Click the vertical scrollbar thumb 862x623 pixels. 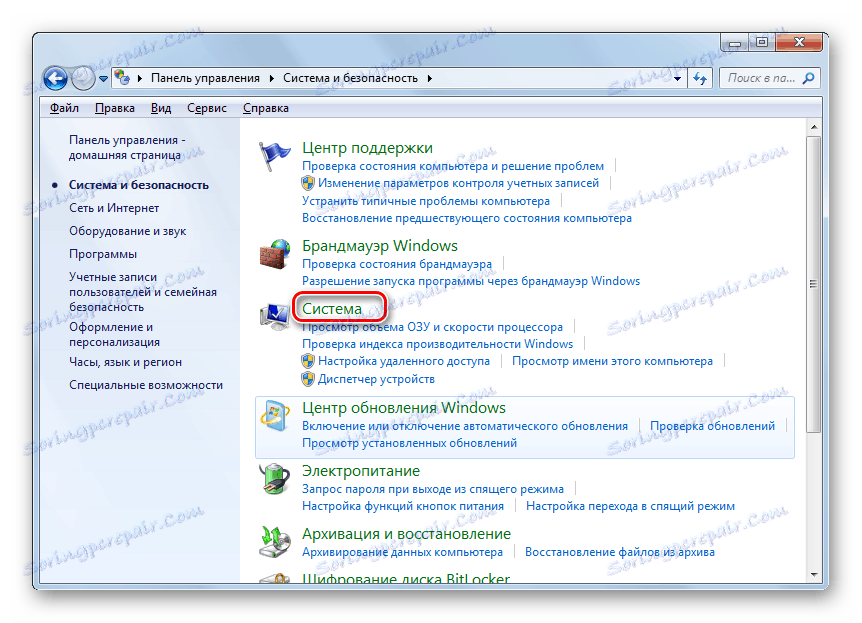tap(814, 284)
